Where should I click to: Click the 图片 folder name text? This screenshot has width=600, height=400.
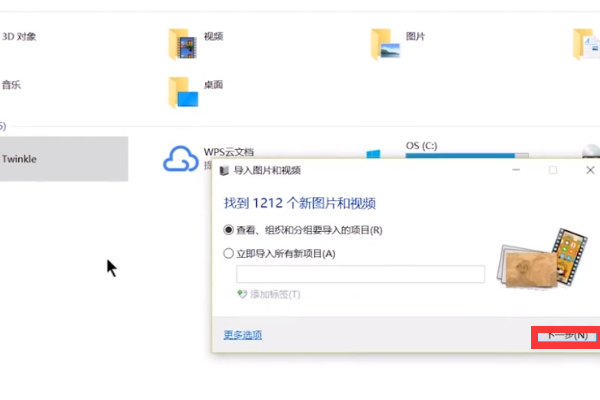[416, 36]
